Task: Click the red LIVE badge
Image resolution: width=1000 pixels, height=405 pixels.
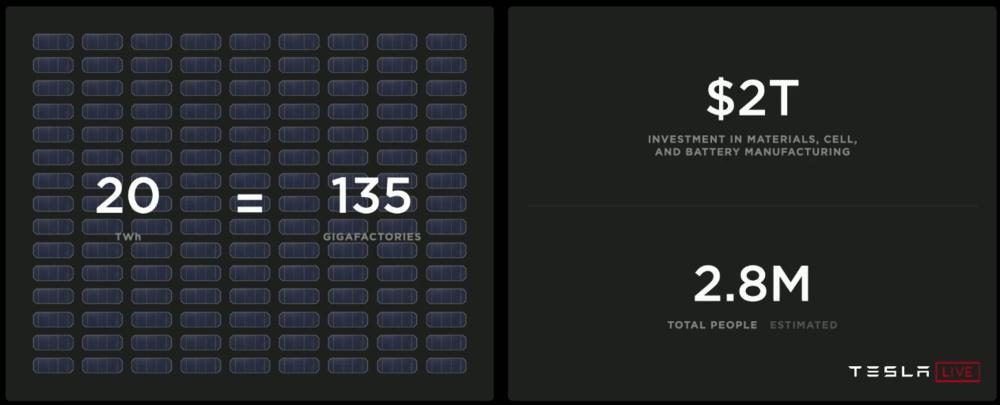Action: (x=957, y=372)
